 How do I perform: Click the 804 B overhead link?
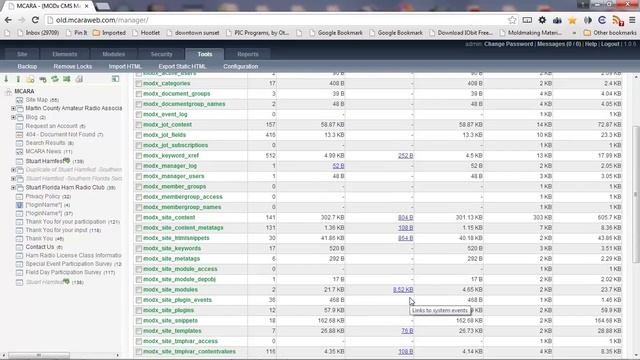405,218
